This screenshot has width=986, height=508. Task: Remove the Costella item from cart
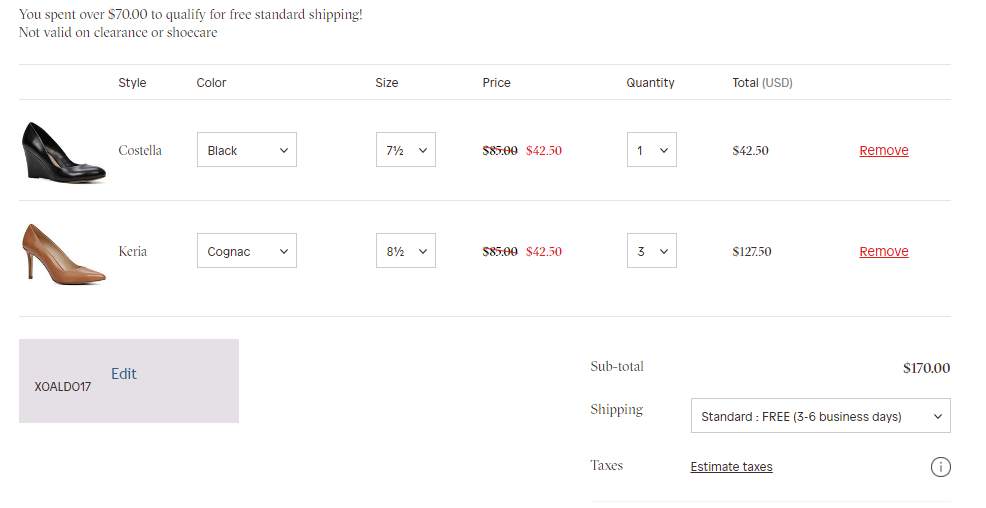[884, 150]
